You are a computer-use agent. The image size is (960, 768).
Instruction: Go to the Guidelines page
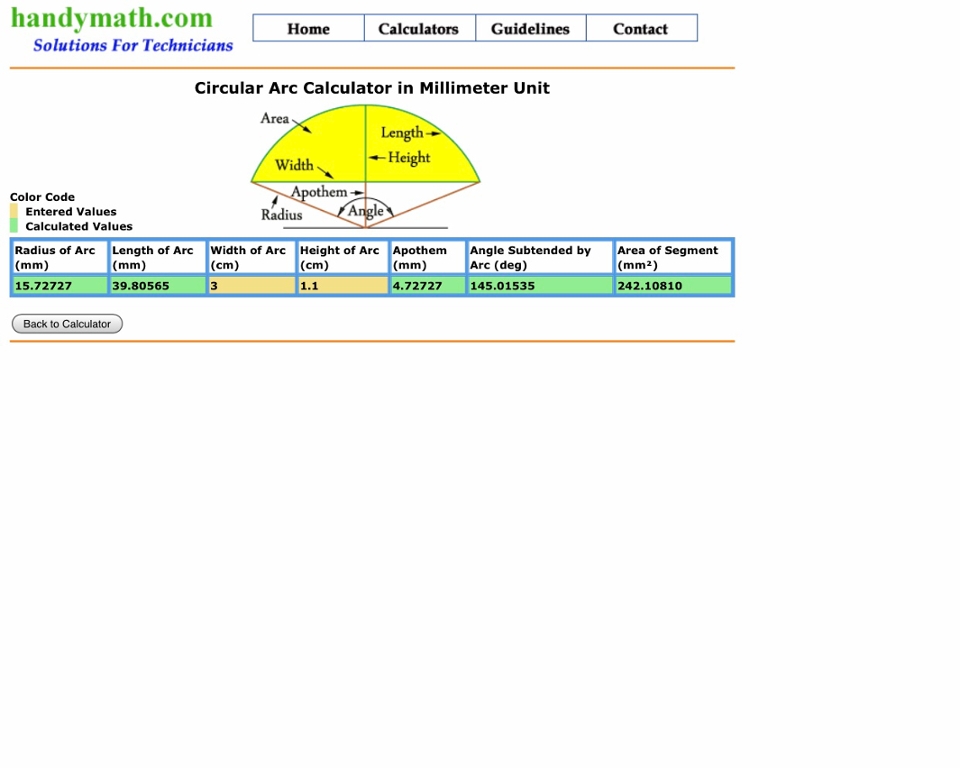pyautogui.click(x=530, y=29)
